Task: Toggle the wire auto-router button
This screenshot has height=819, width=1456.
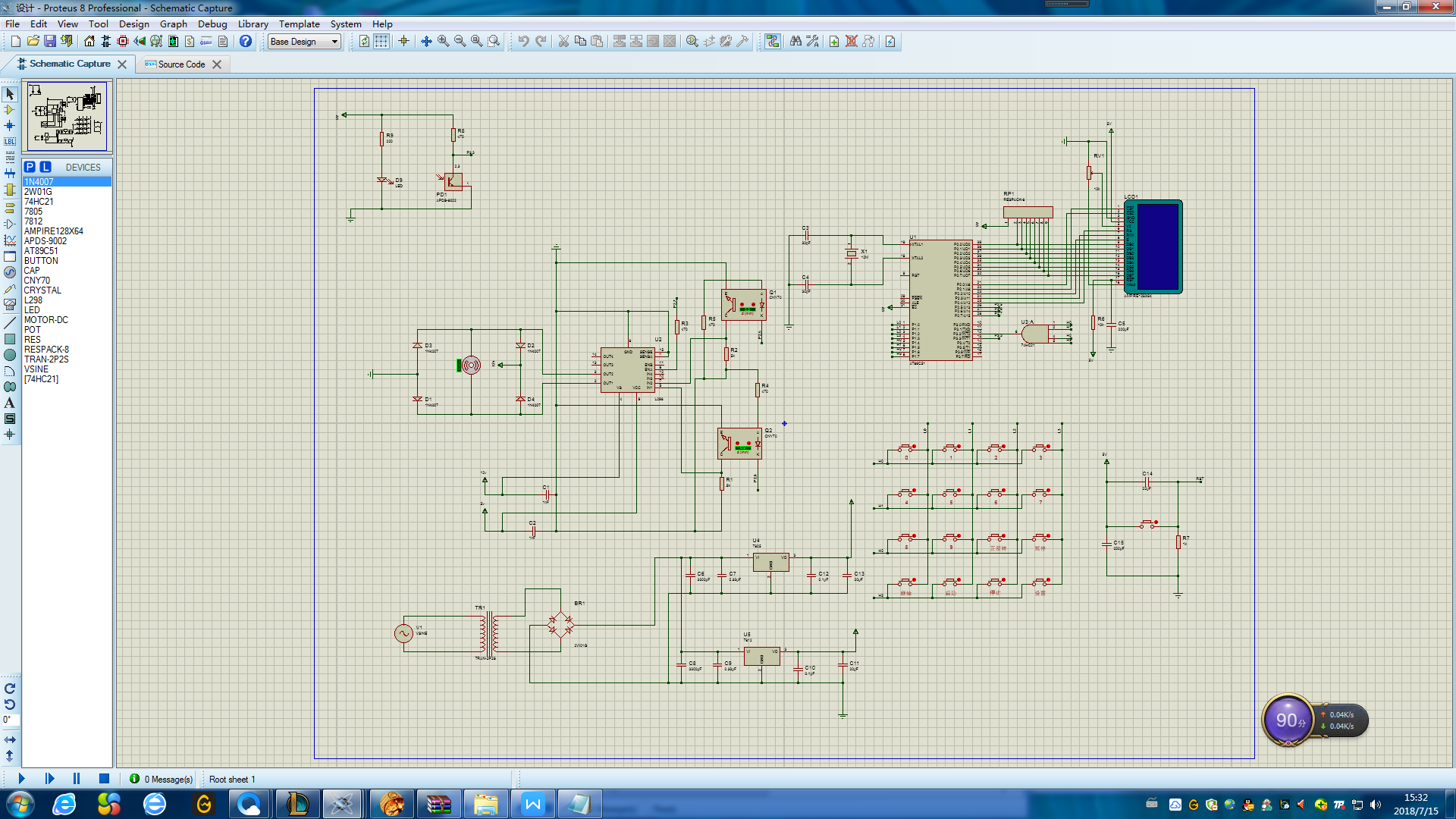Action: [x=773, y=42]
